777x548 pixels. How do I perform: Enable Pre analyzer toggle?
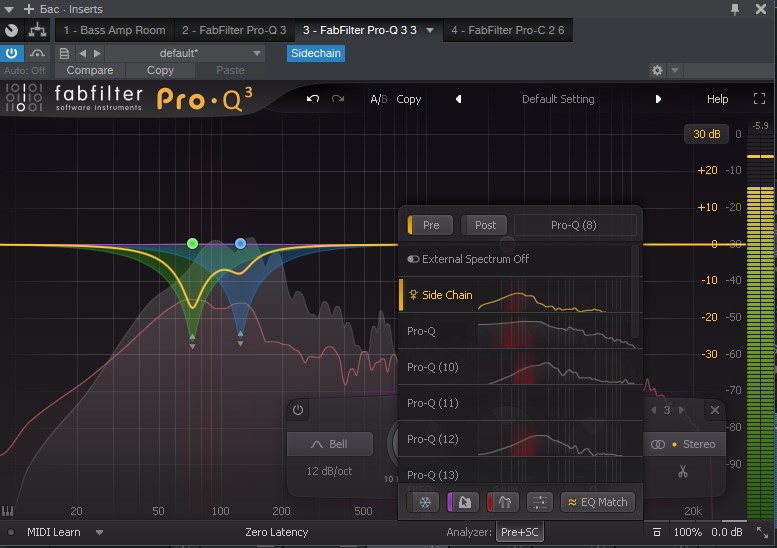coord(430,225)
